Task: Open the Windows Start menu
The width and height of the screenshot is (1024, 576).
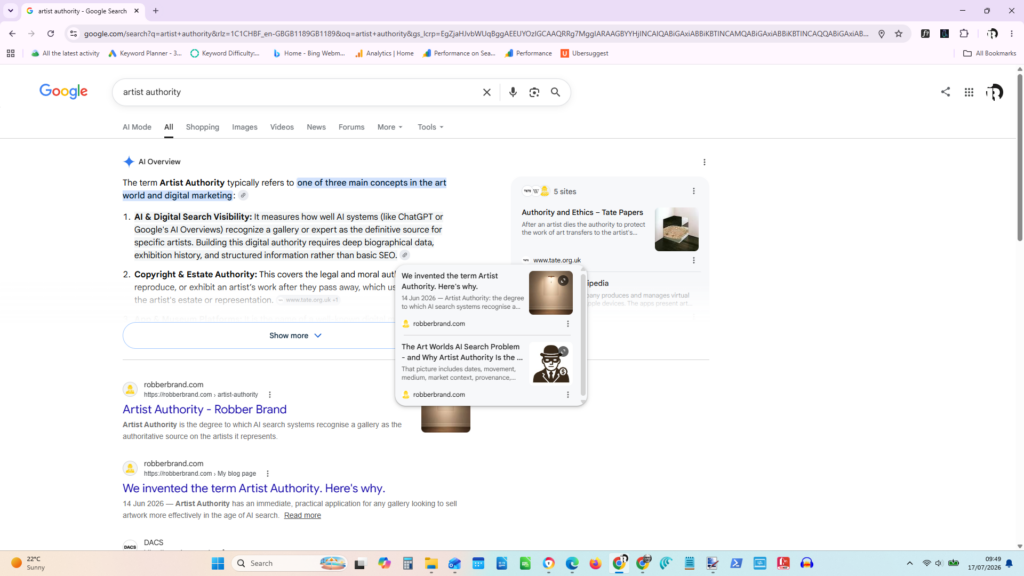Action: click(217, 563)
